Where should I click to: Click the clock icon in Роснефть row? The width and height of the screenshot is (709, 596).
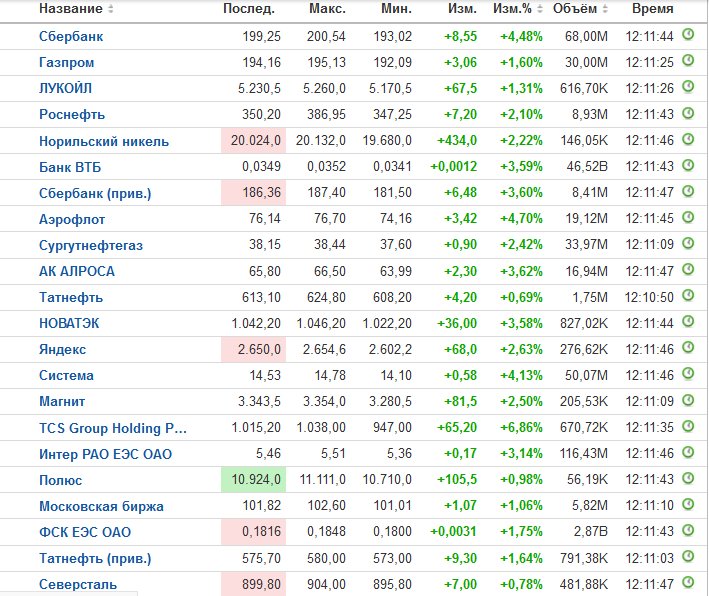688,113
